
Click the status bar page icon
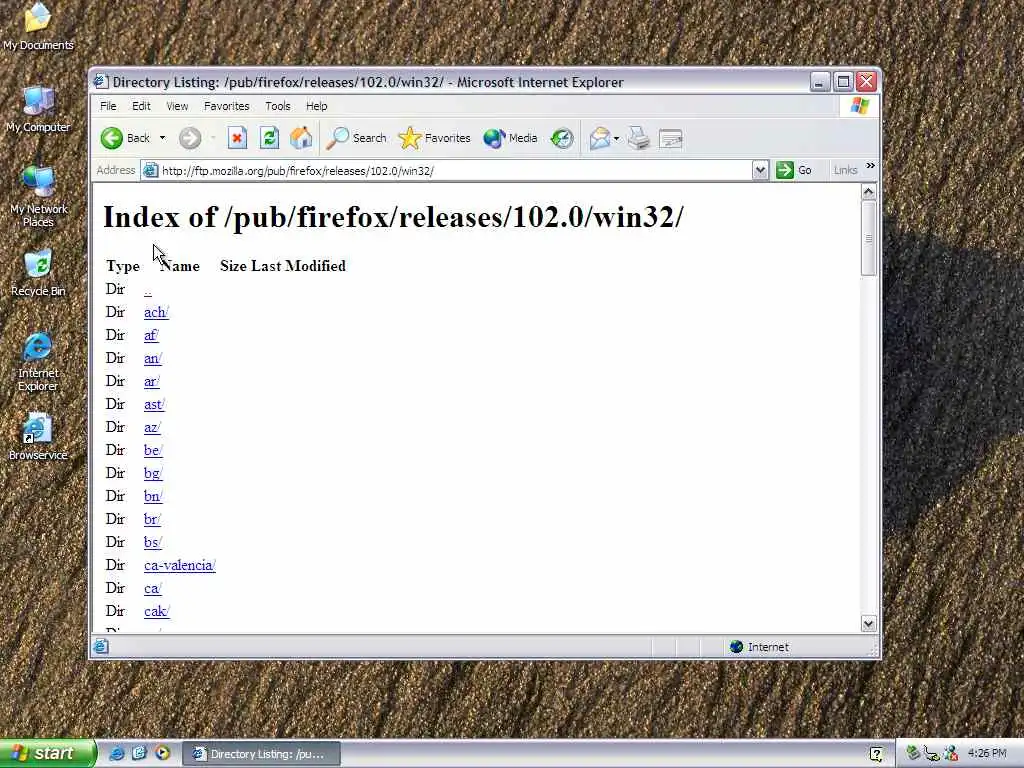[101, 647]
